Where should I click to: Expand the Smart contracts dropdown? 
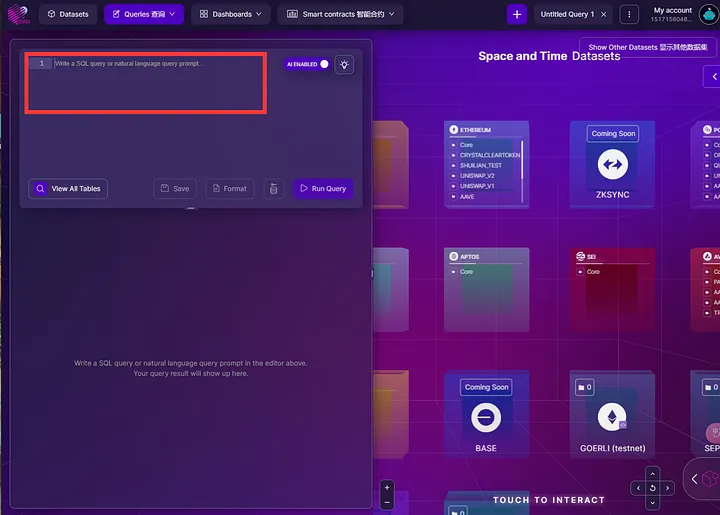340,14
